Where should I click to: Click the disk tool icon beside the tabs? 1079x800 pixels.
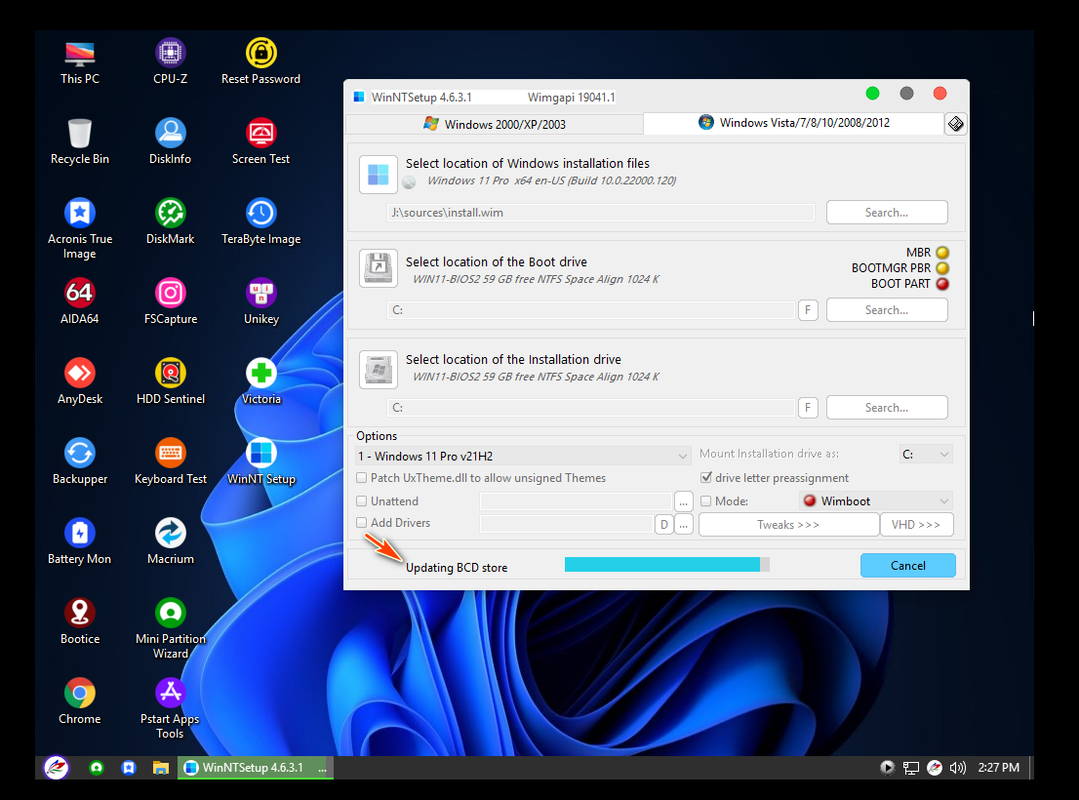coord(955,124)
